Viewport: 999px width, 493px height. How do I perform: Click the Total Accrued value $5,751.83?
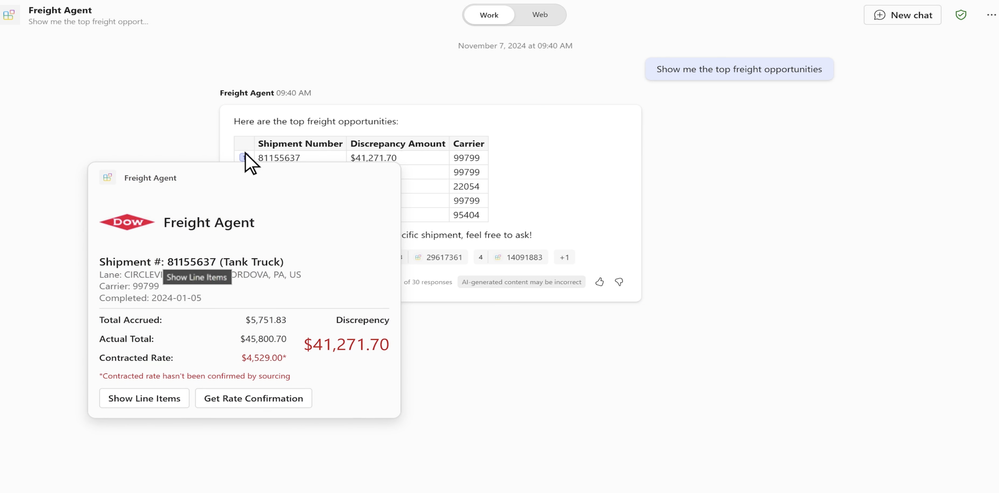[266, 320]
